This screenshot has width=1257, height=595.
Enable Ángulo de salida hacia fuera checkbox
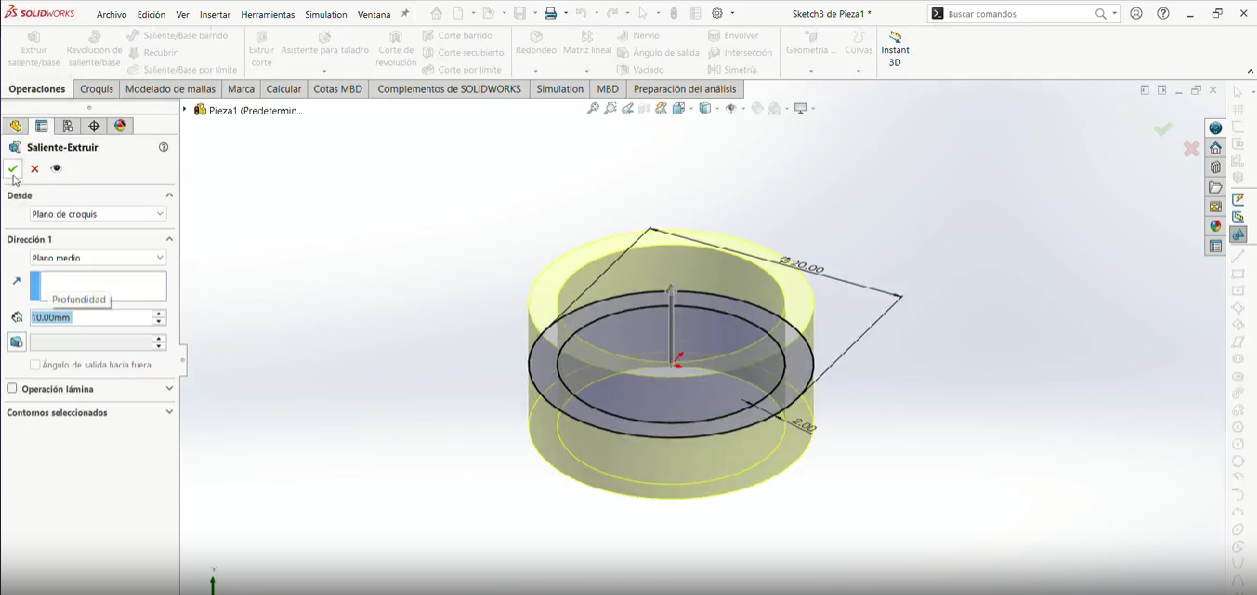click(x=36, y=365)
